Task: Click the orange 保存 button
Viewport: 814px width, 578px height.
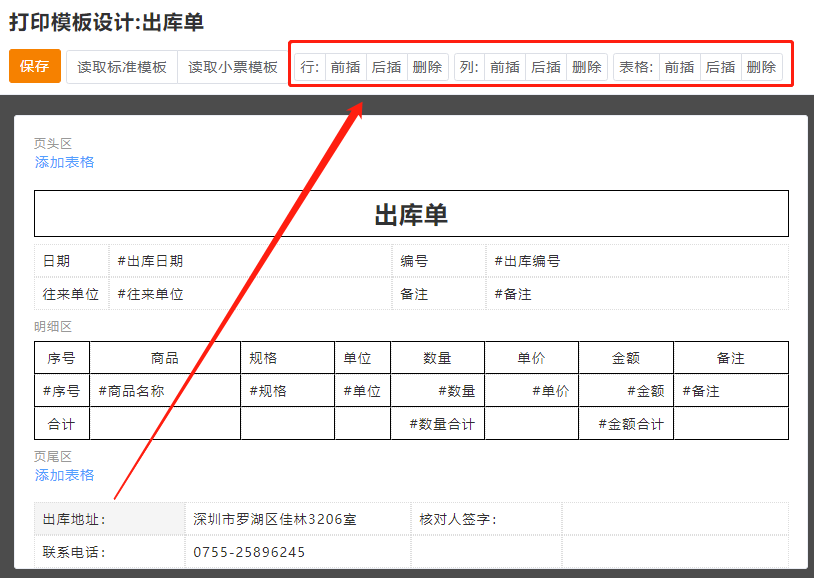Action: (35, 67)
